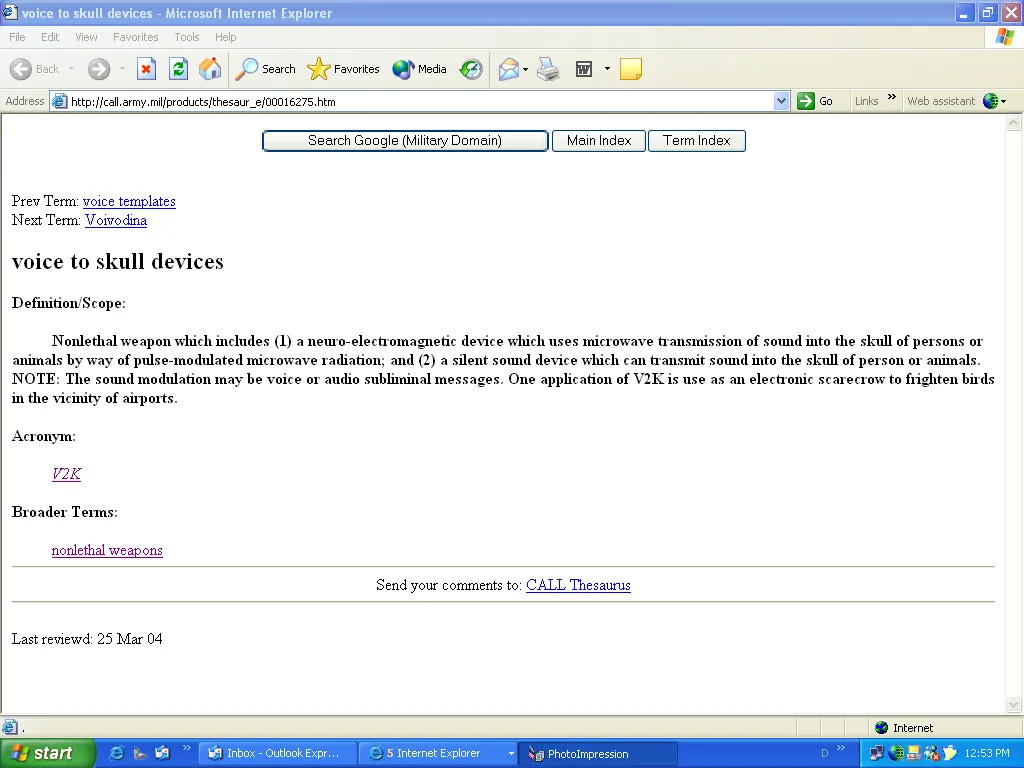Screen dimensions: 1024x768
Task: Follow the V2K acronym link
Action: tap(67, 474)
